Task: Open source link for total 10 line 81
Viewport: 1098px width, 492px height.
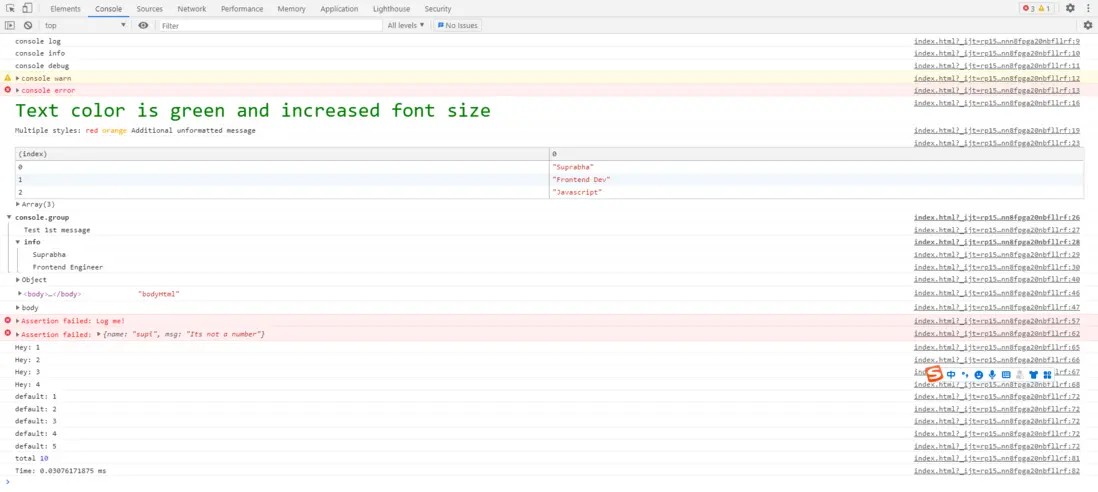Action: click(996, 458)
